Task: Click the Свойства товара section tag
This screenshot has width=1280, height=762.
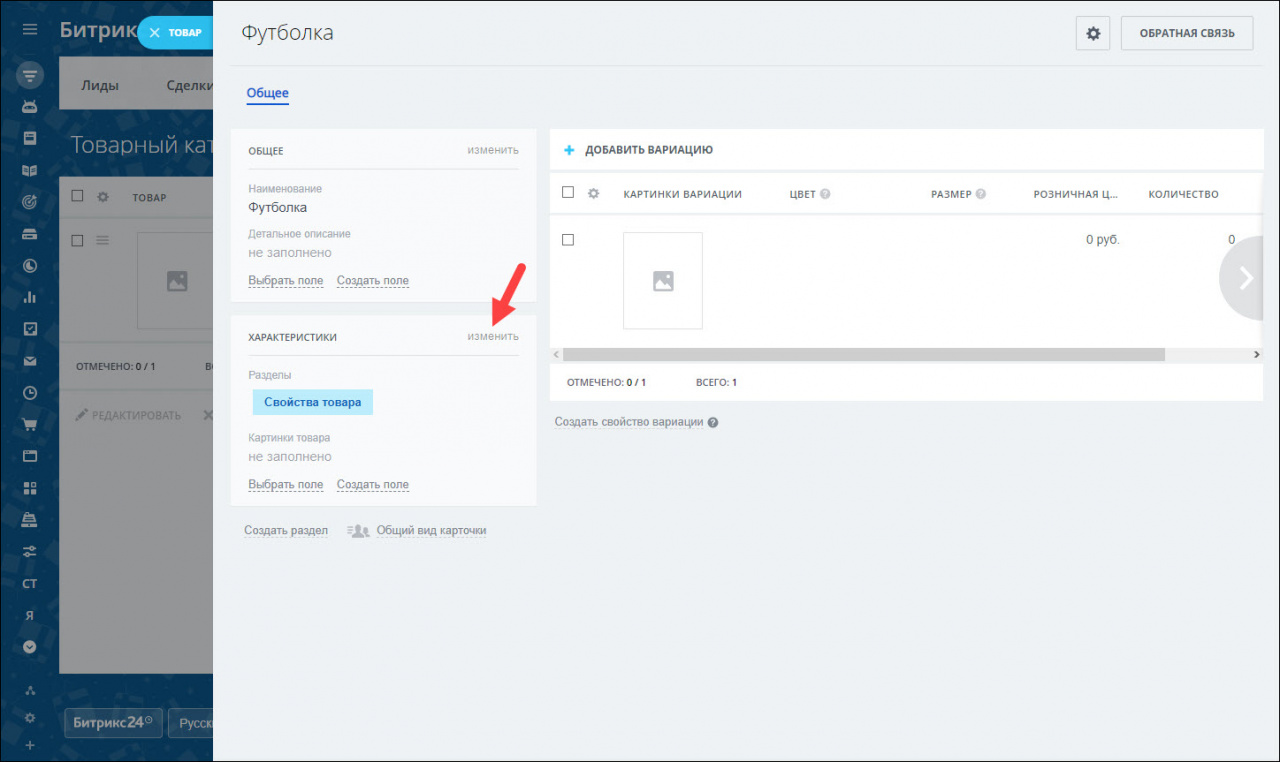Action: click(x=313, y=402)
